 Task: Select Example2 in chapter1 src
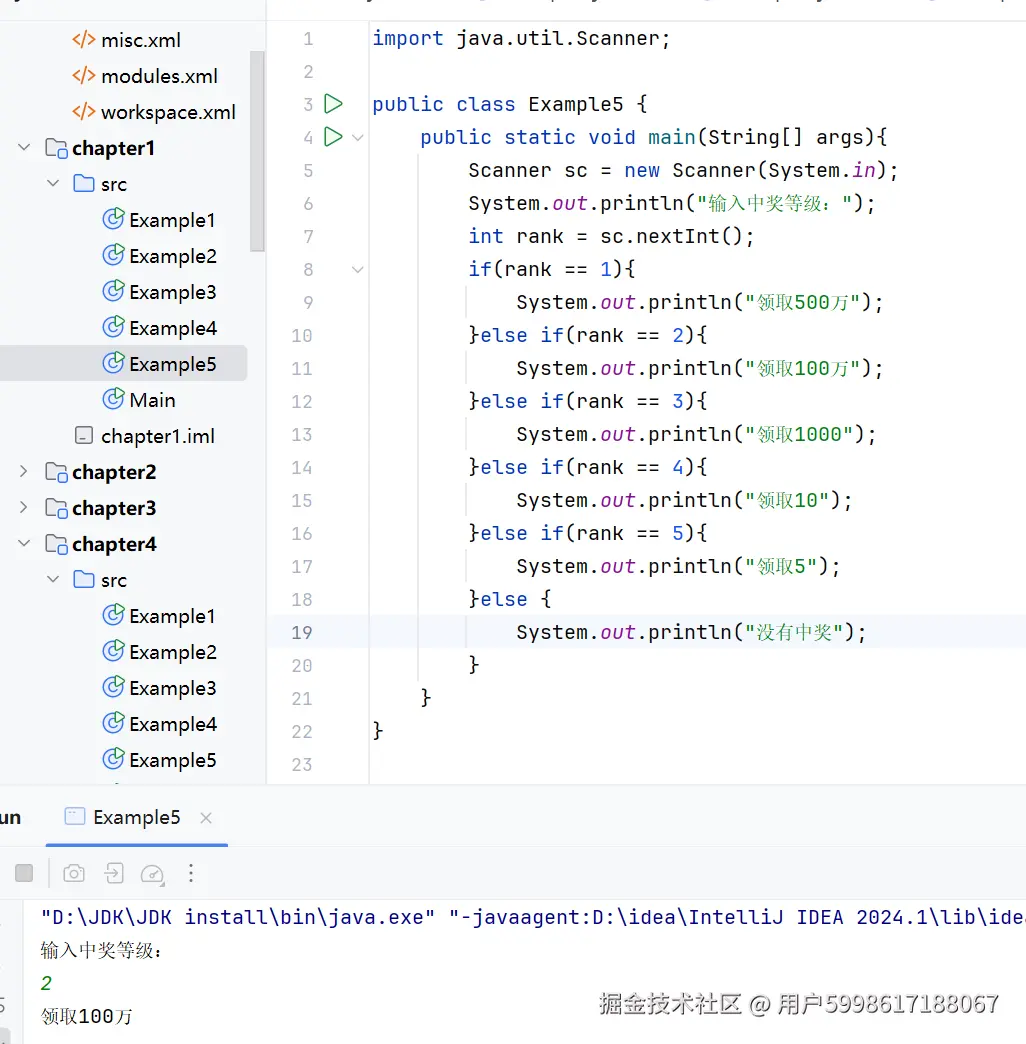160,256
